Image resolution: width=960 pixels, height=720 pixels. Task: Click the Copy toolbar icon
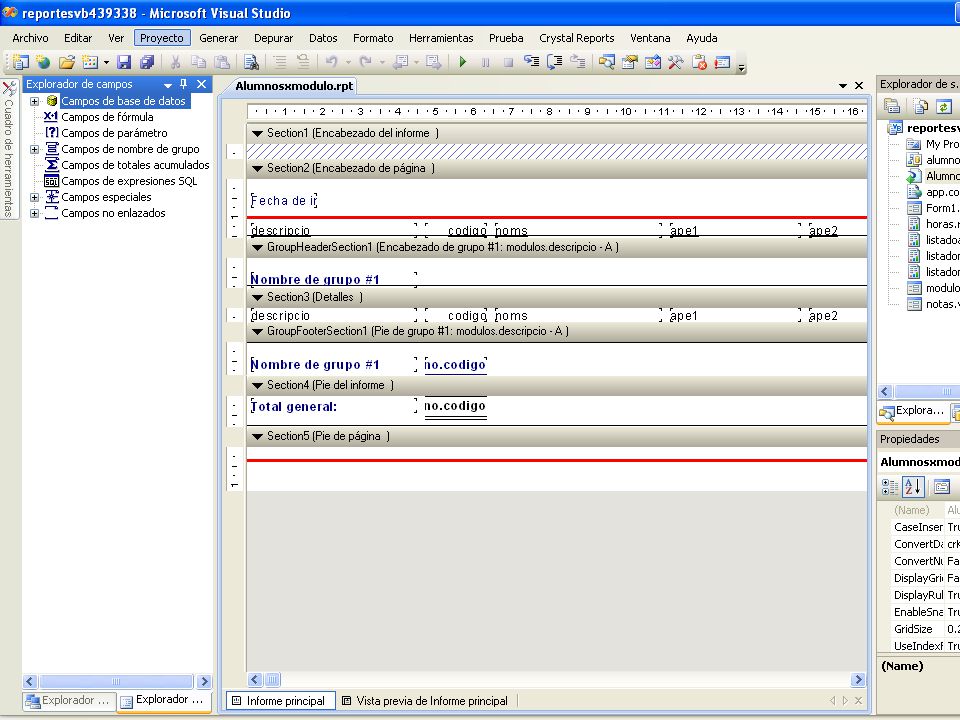198,62
